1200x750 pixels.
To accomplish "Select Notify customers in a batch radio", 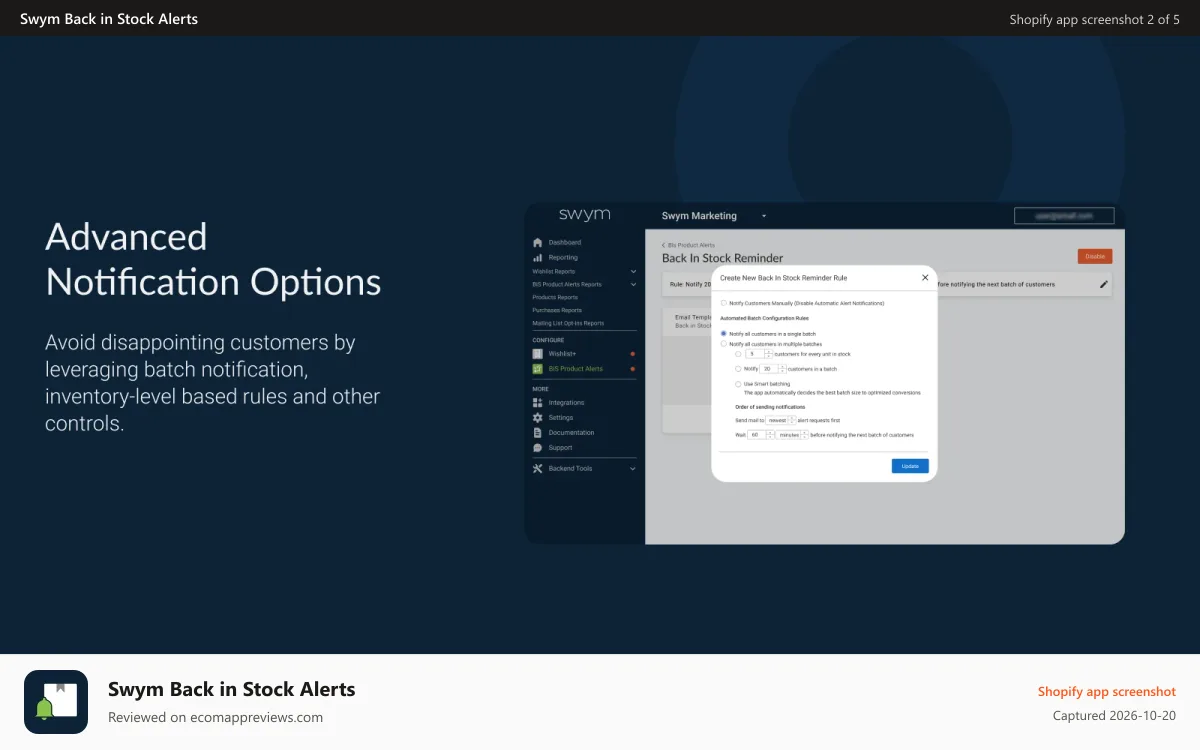I will pyautogui.click(x=738, y=369).
